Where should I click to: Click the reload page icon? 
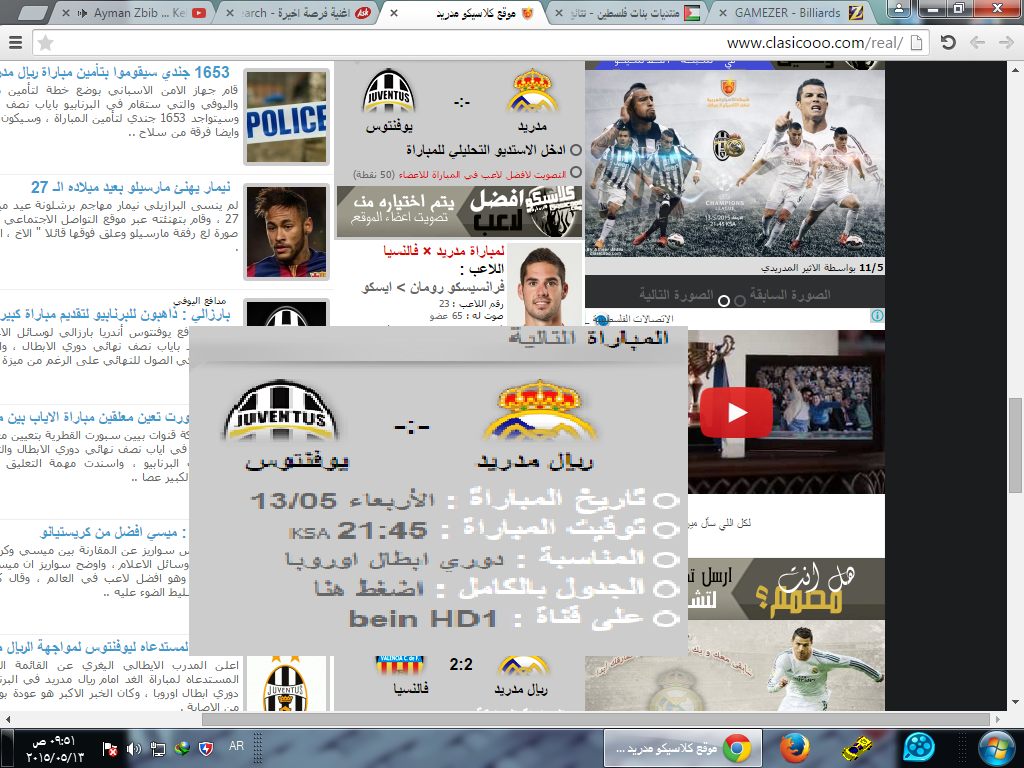coord(948,43)
